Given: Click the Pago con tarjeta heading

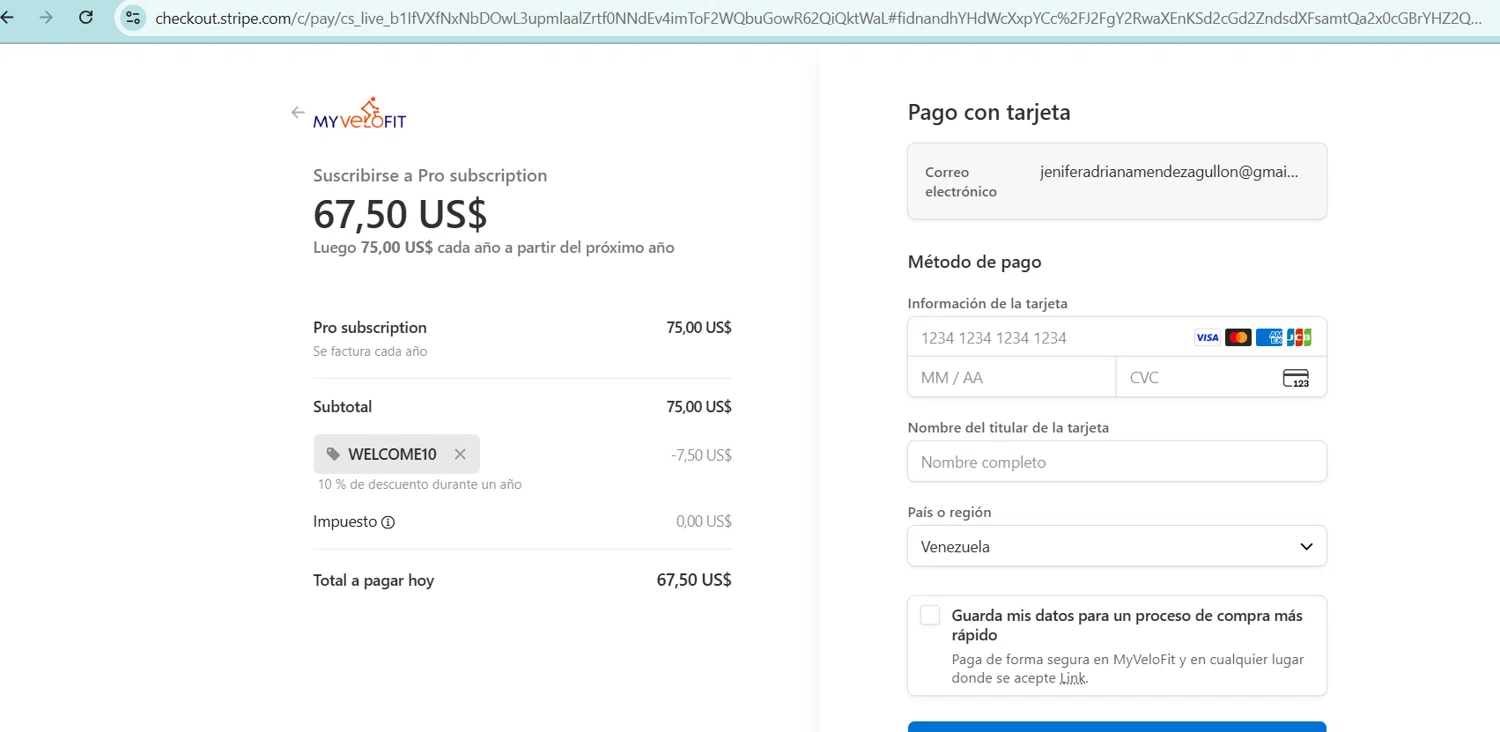Looking at the screenshot, I should click(989, 112).
